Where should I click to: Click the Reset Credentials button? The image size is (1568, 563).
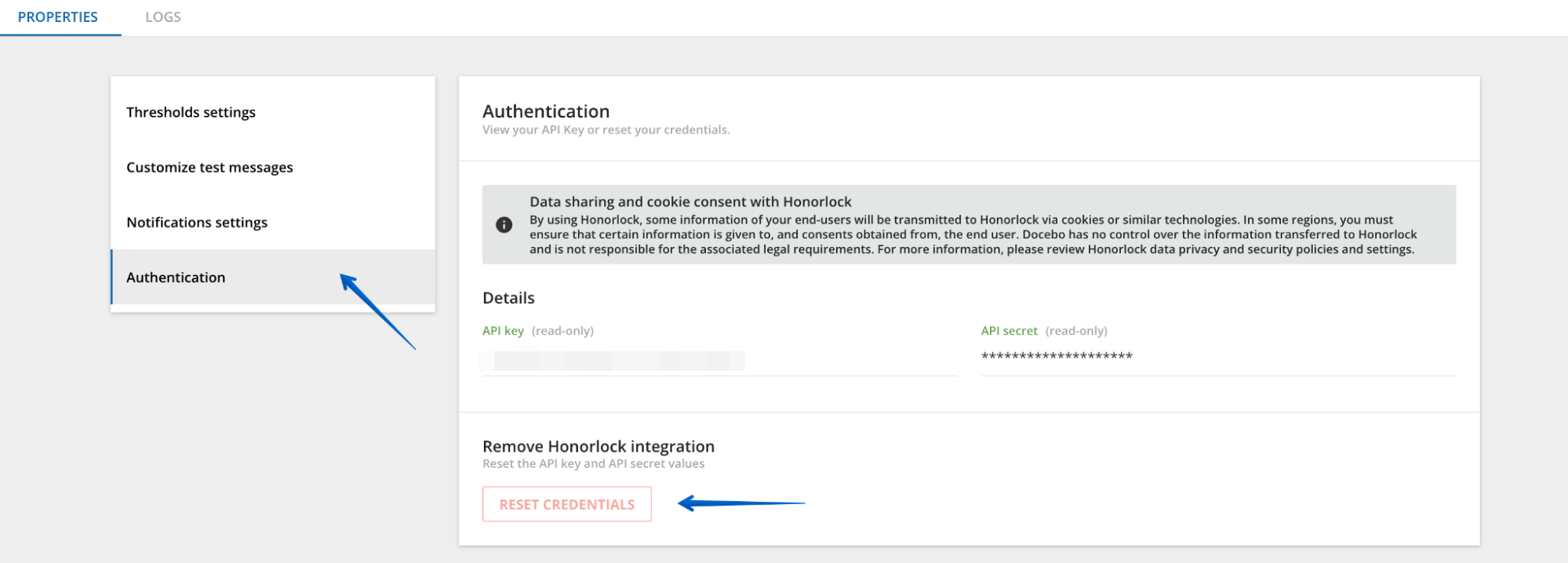coord(567,504)
